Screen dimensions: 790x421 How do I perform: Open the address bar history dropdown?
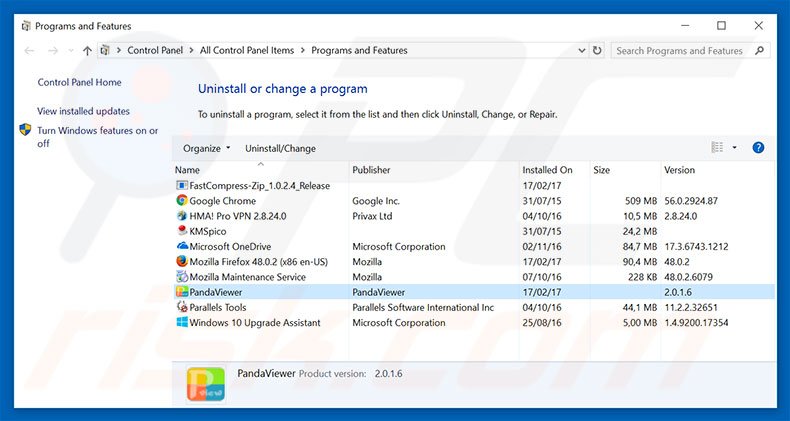582,50
